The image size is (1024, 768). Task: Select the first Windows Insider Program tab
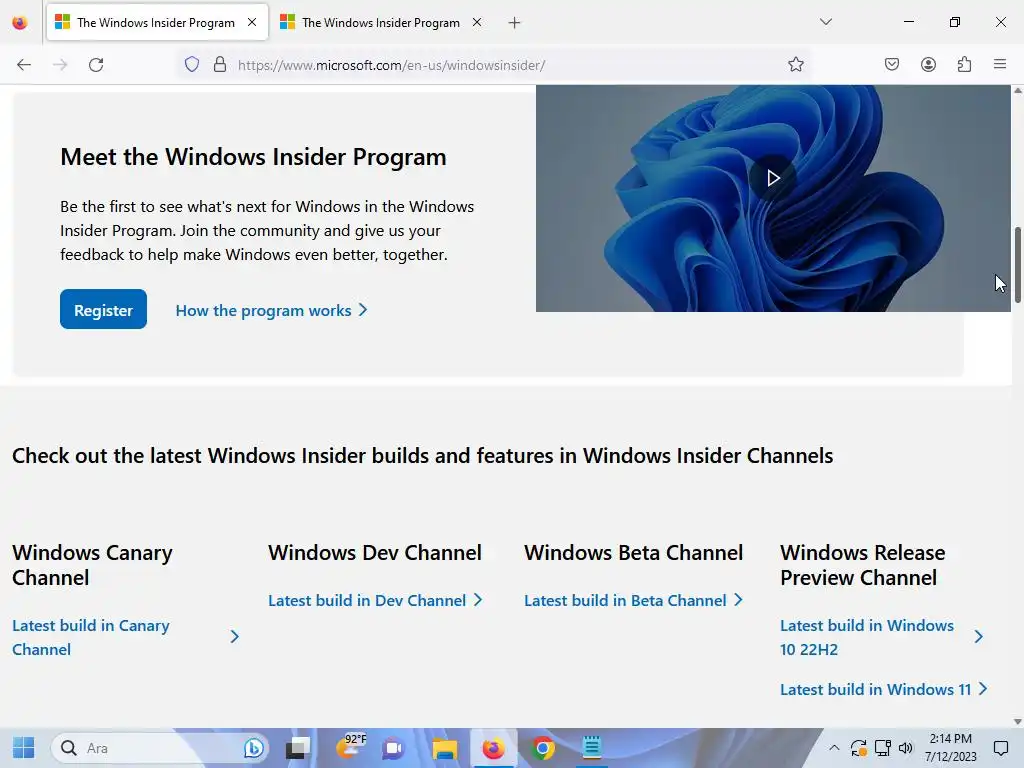(x=157, y=23)
